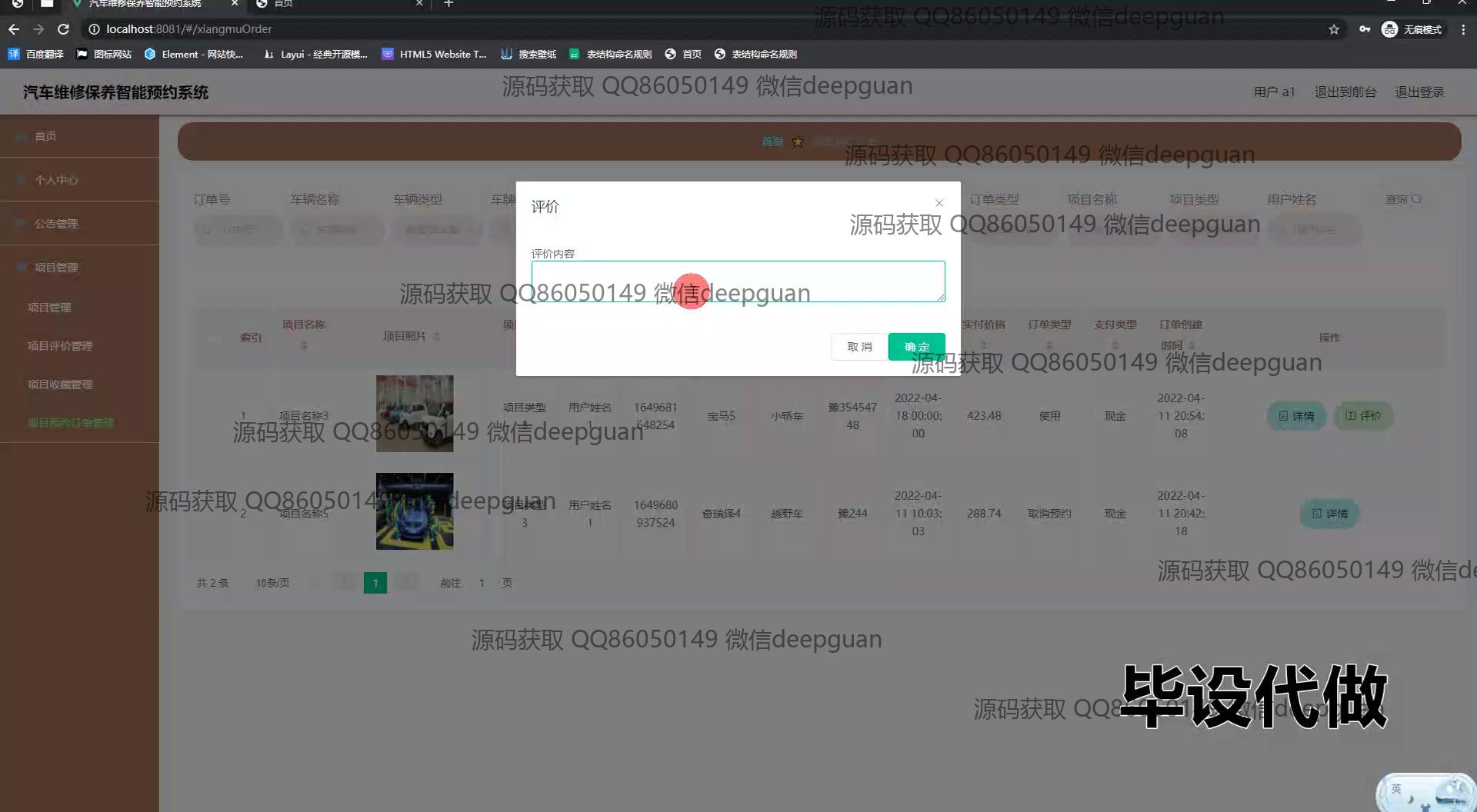Open Chrome three-dot menu

1463,29
